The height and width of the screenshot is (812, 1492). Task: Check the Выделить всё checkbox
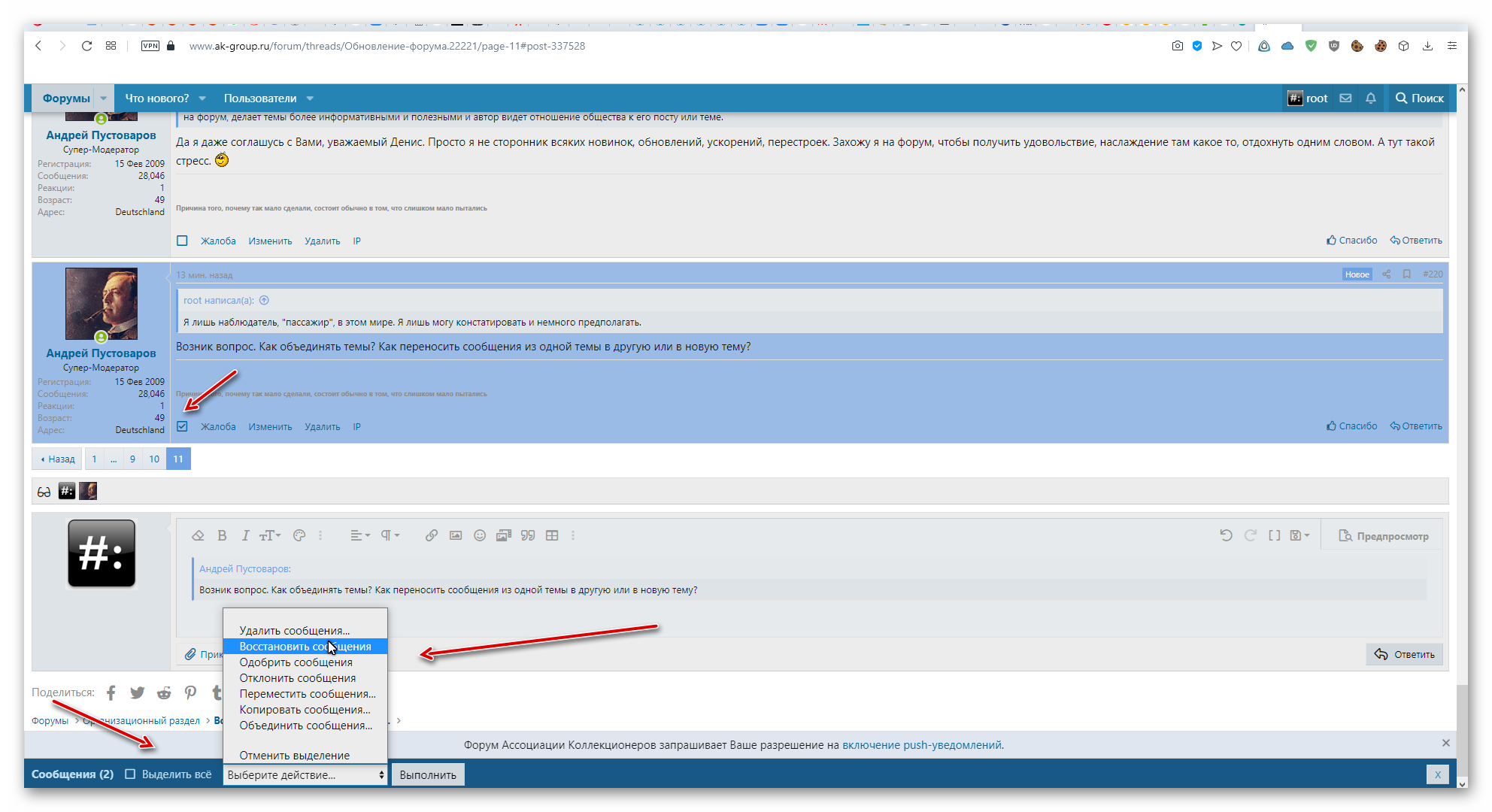click(x=130, y=774)
